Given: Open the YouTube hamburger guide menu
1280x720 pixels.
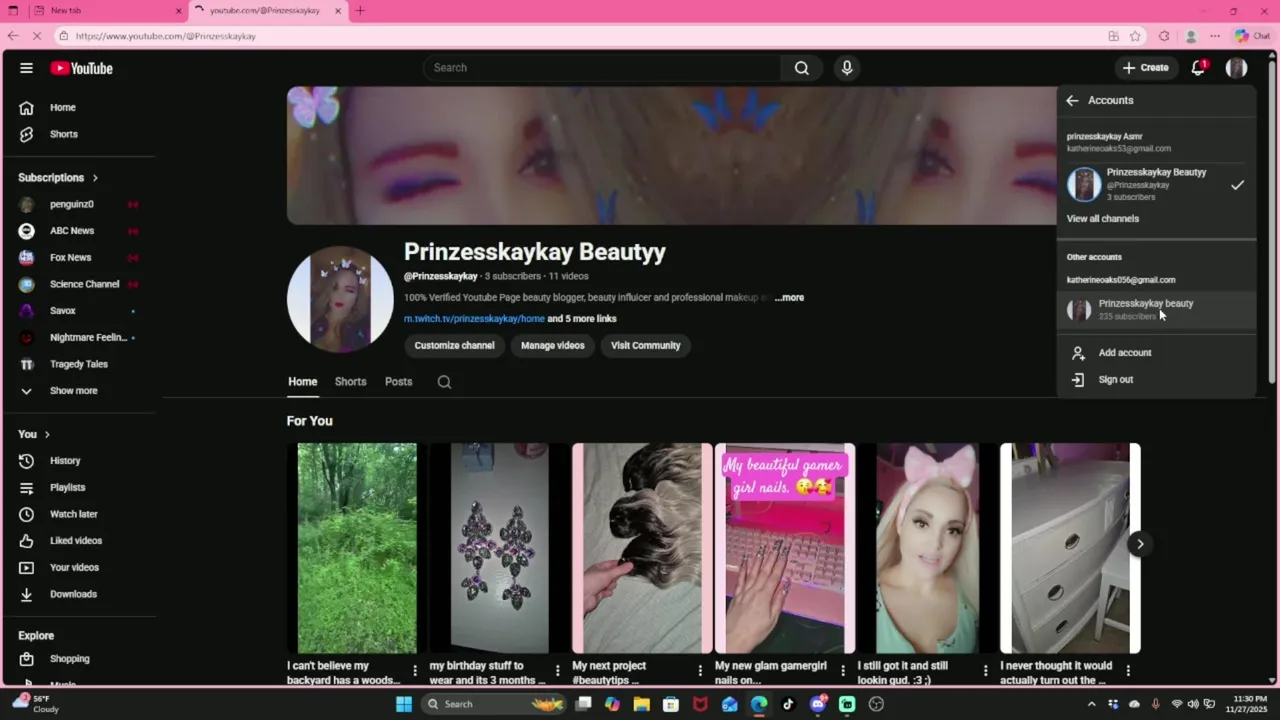Looking at the screenshot, I should (x=26, y=68).
